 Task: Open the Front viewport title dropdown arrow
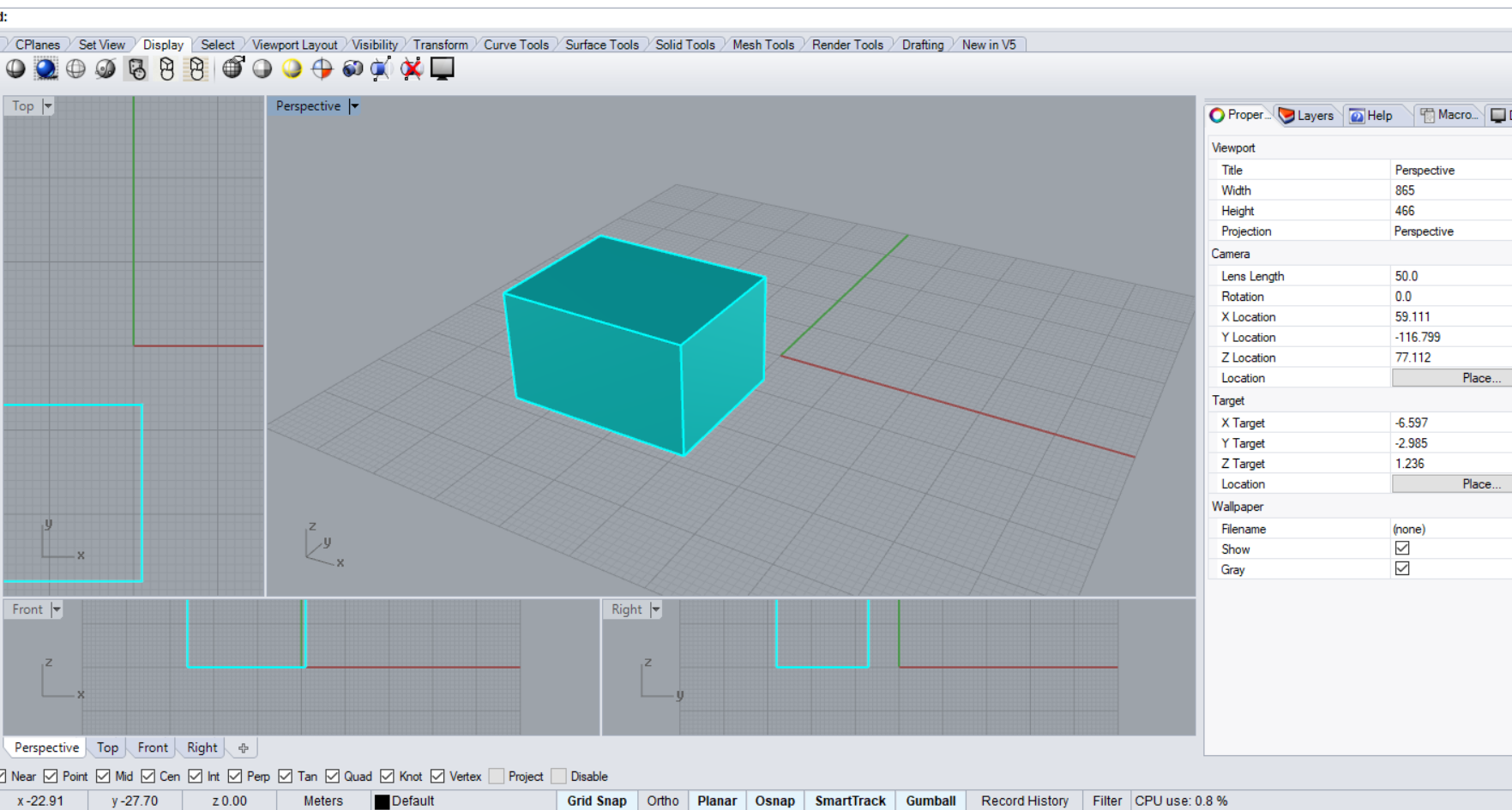pyautogui.click(x=57, y=609)
